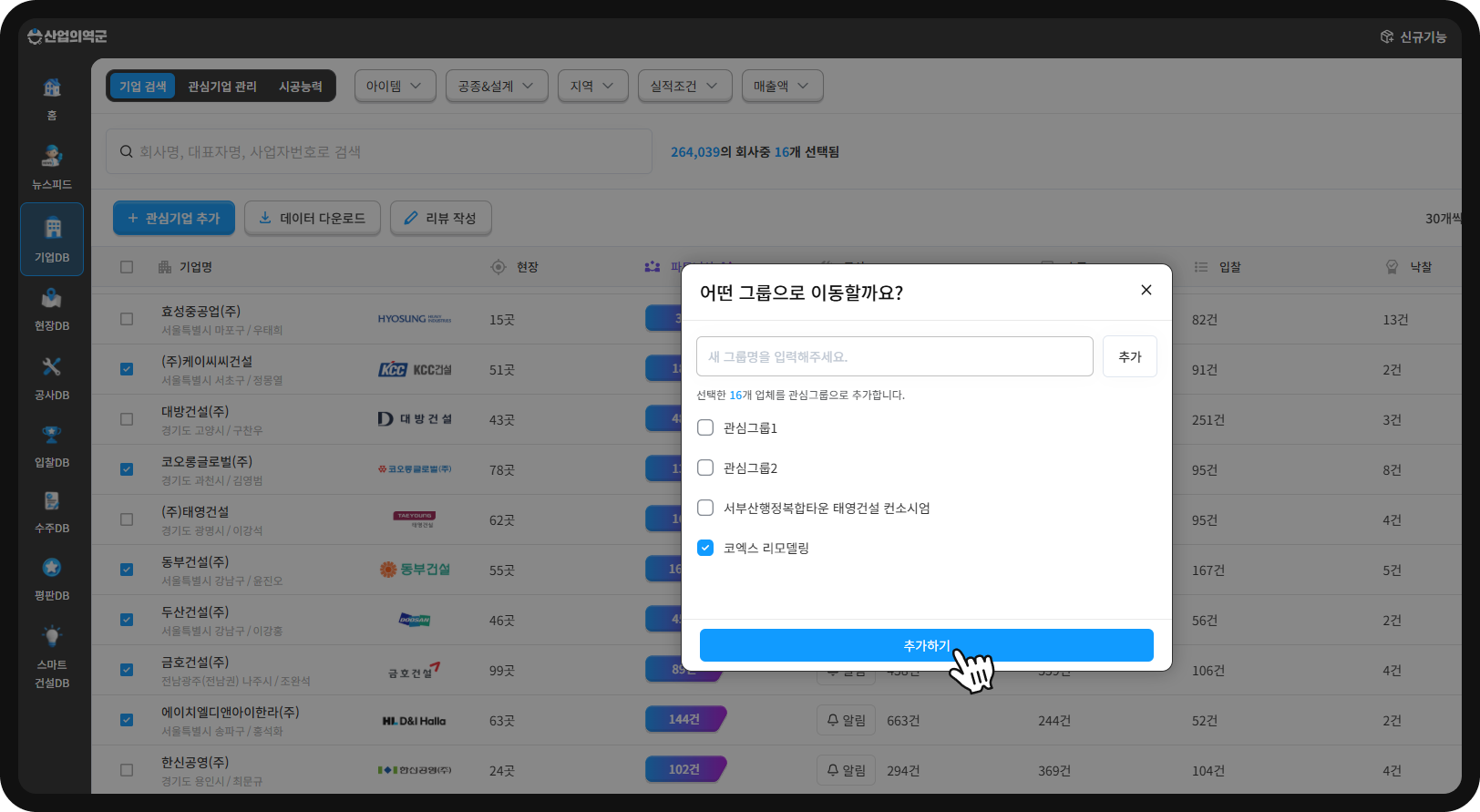The width and height of the screenshot is (1480, 812).
Task: Click the 산업의역군 logo
Action: click(x=67, y=36)
